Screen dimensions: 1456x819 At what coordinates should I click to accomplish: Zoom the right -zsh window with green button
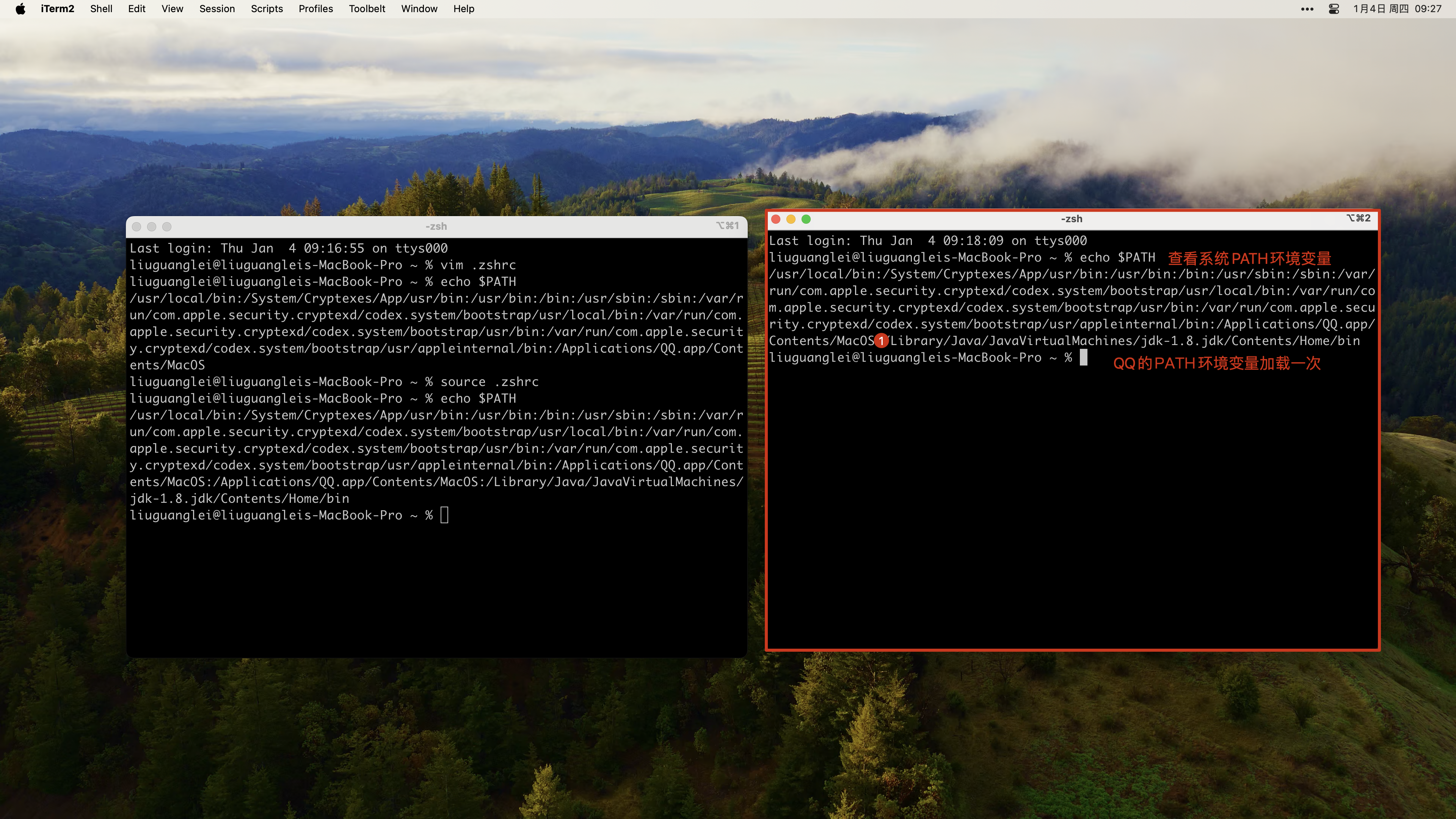[806, 219]
